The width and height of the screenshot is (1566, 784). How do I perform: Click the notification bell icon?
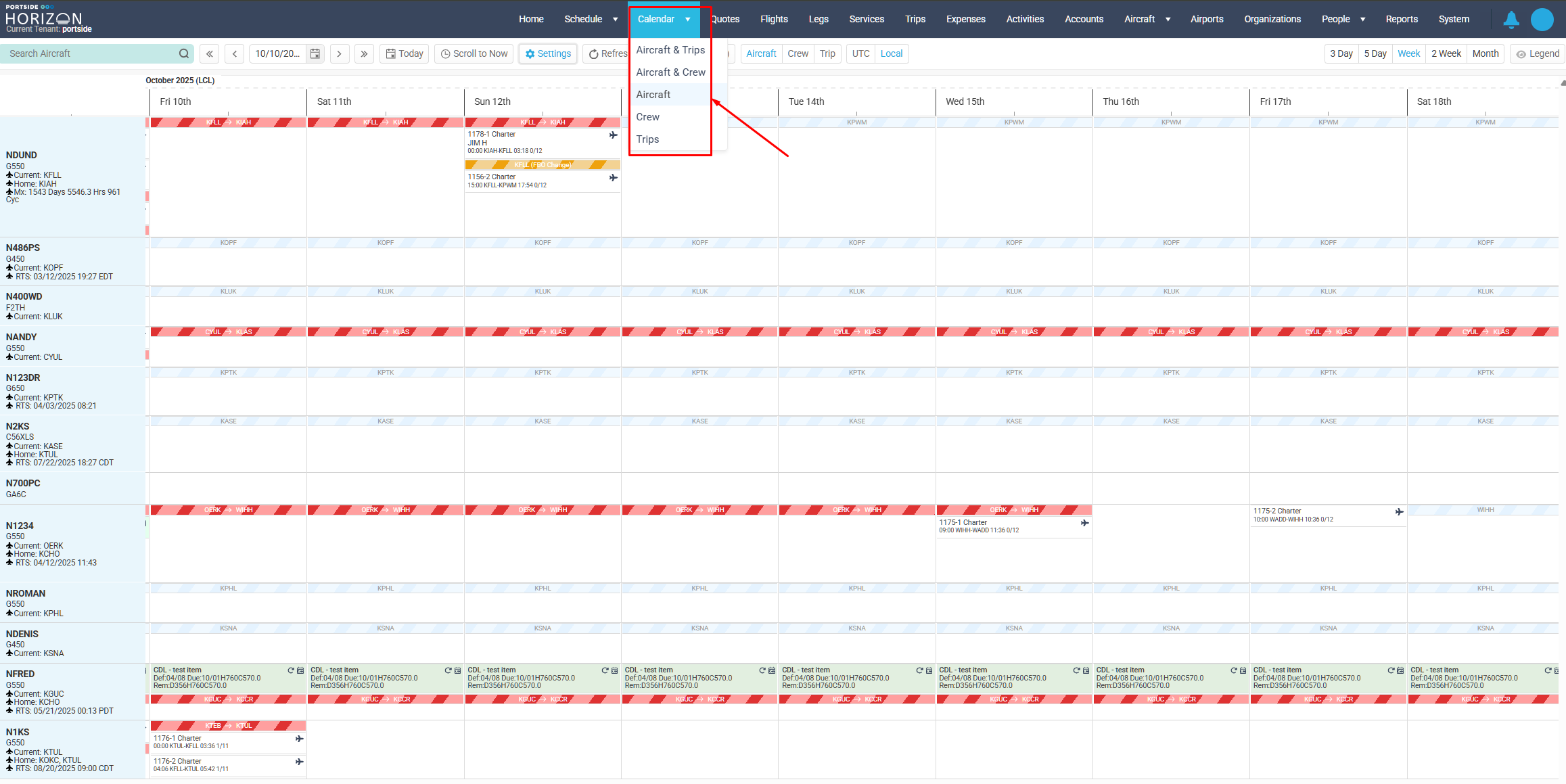pos(1511,20)
